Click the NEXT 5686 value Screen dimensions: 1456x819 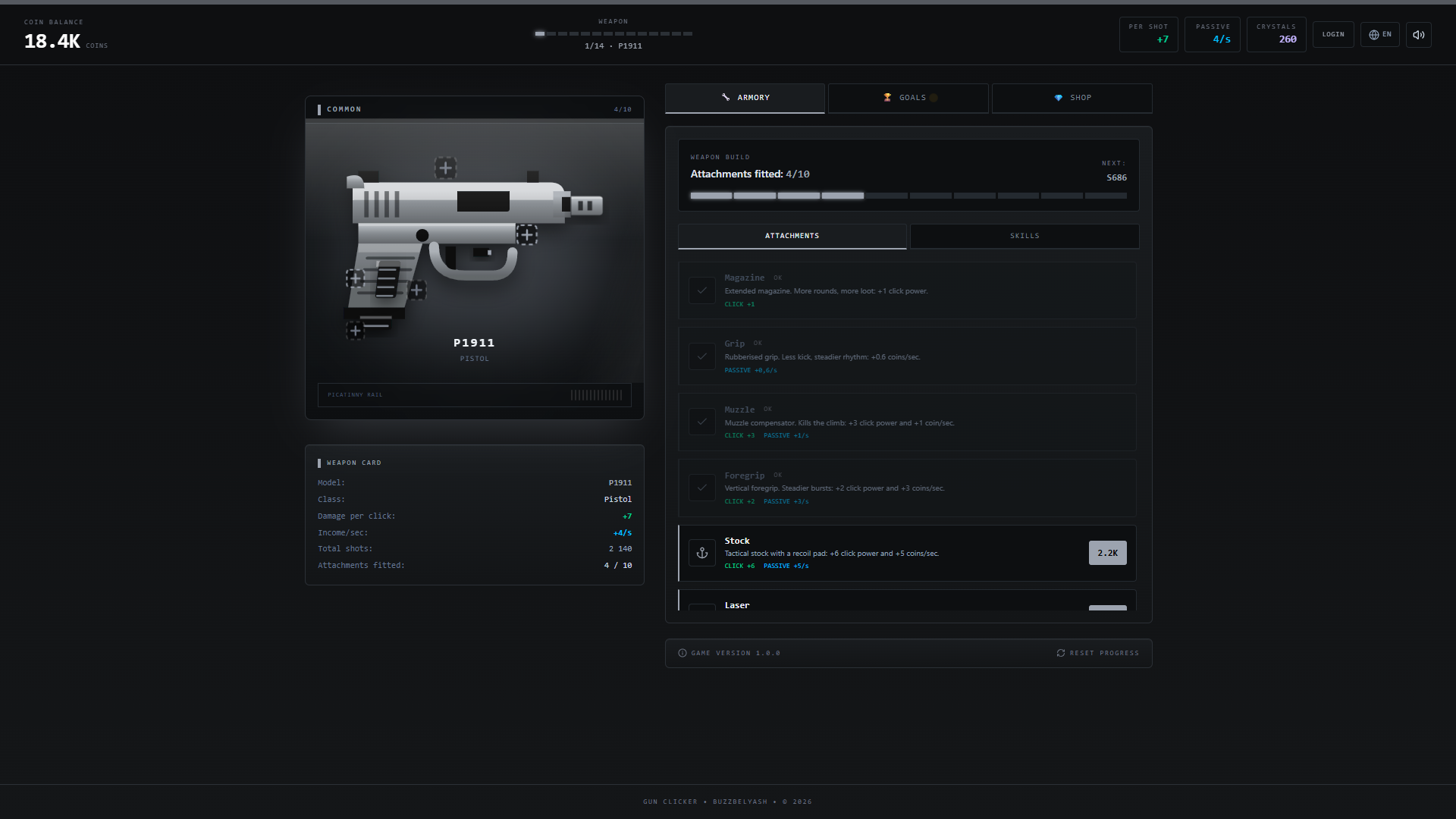(1116, 177)
